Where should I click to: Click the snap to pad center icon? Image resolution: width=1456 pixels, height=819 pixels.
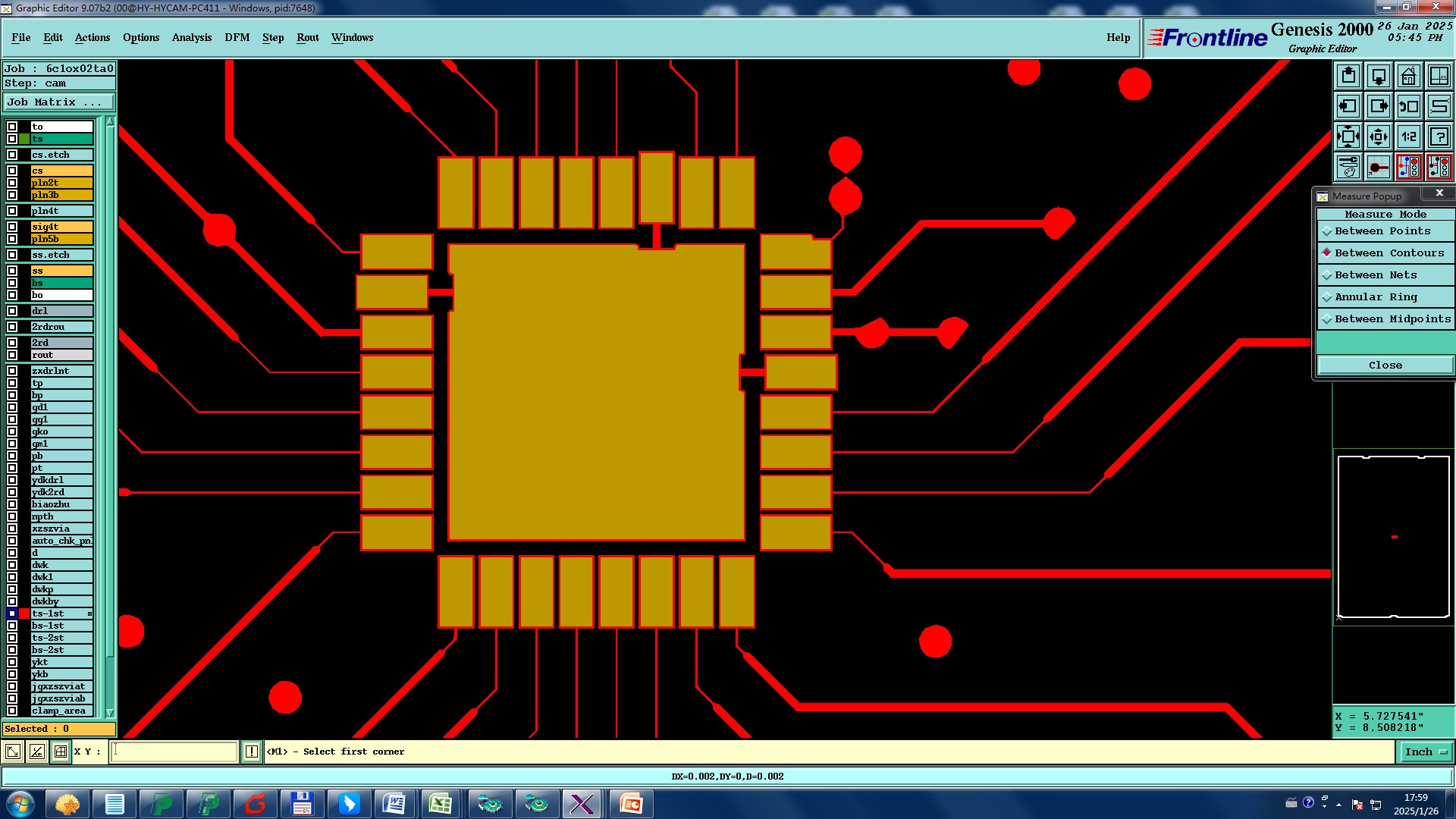tap(1379, 167)
